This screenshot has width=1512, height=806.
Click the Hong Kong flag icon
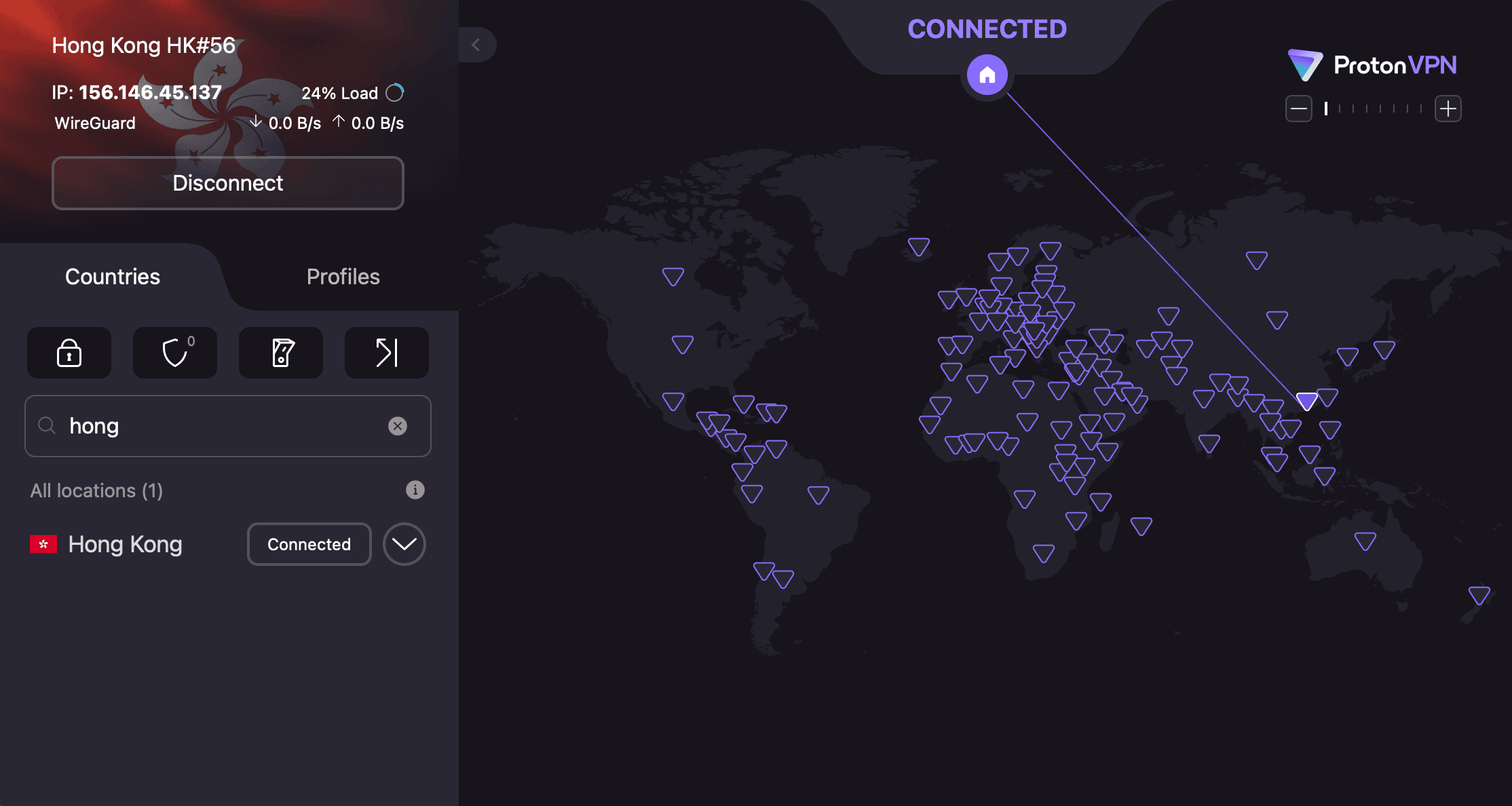coord(43,544)
